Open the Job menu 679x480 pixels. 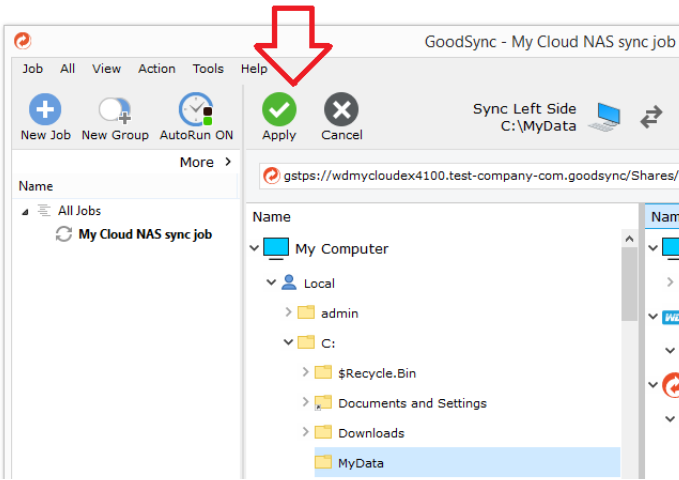33,69
